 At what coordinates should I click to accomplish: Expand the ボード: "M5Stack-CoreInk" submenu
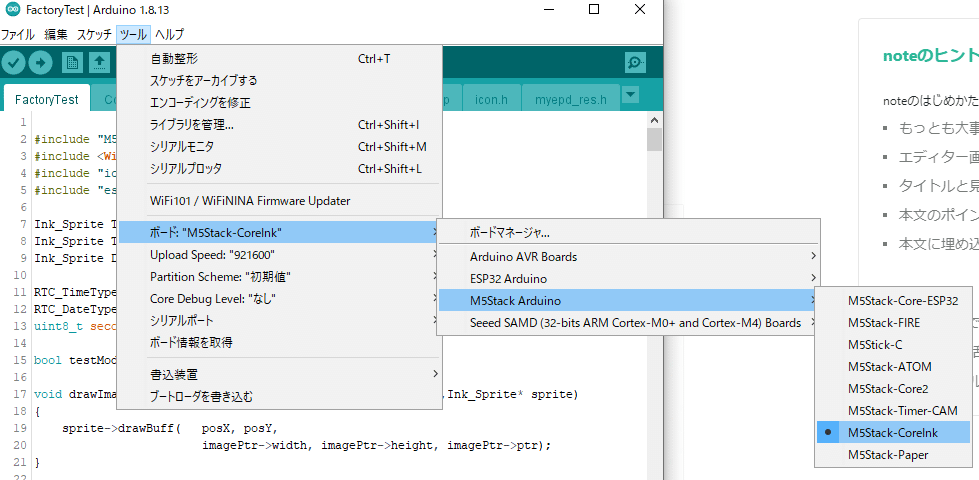(x=280, y=233)
